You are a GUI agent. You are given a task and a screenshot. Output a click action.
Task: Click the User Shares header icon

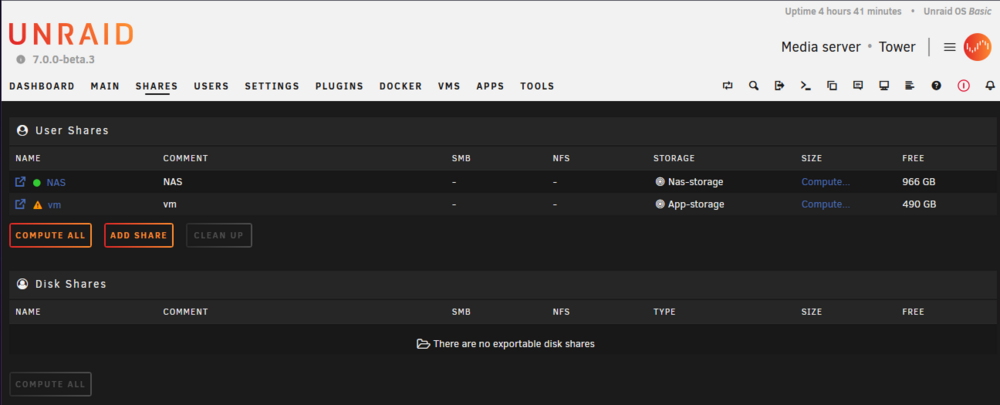pyautogui.click(x=23, y=130)
